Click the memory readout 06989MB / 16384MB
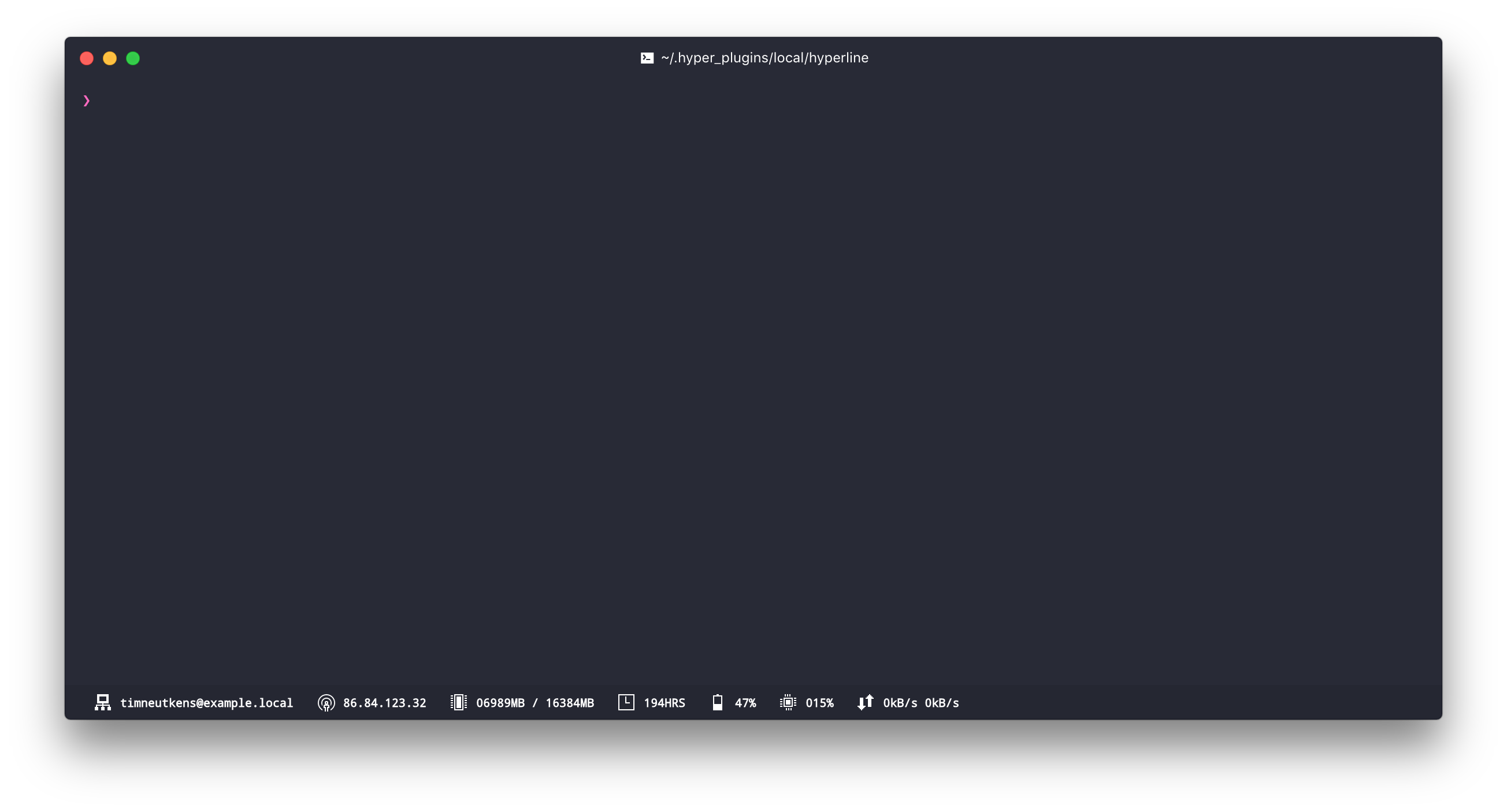Viewport: 1507px width, 812px height. tap(535, 703)
